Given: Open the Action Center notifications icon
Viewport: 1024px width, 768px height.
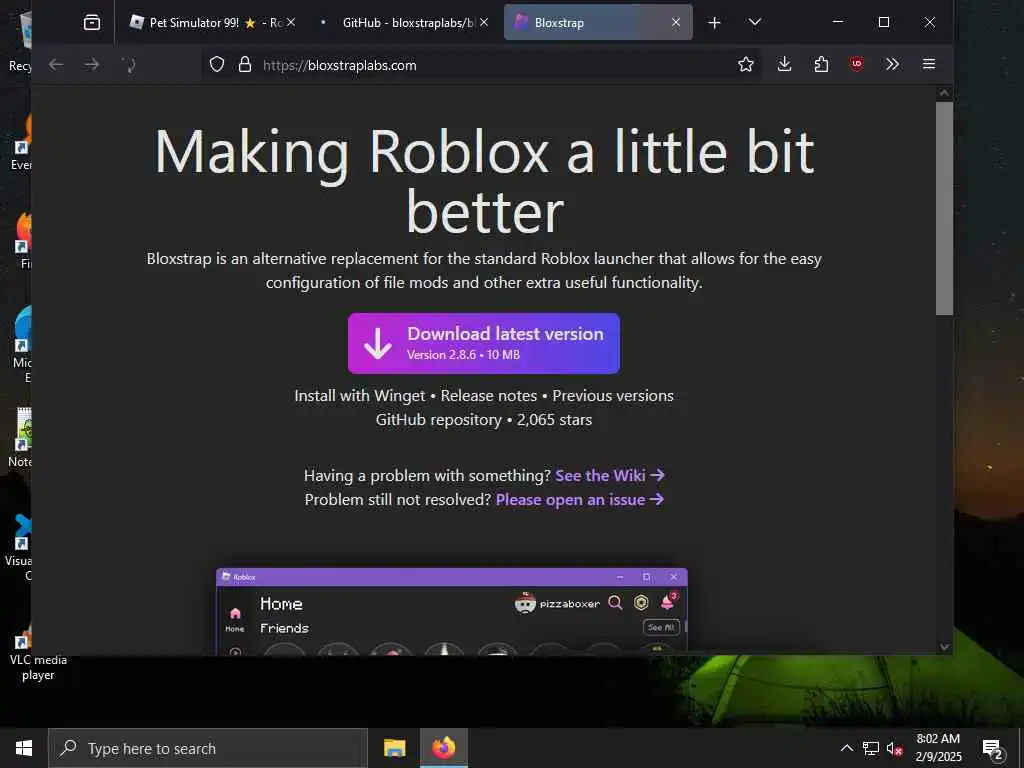Looking at the screenshot, I should coord(993,748).
